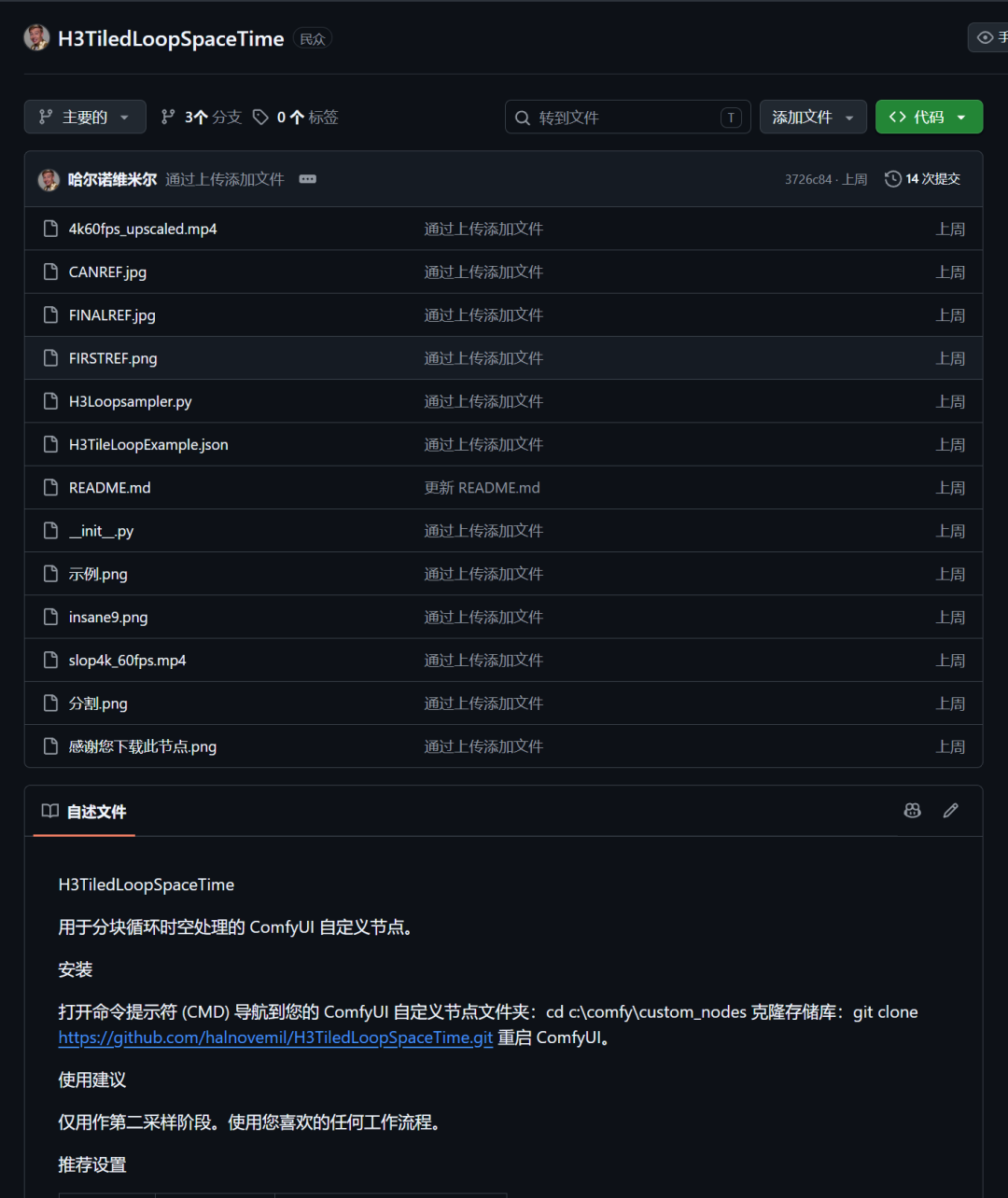Edit README with the pencil icon

tap(951, 811)
